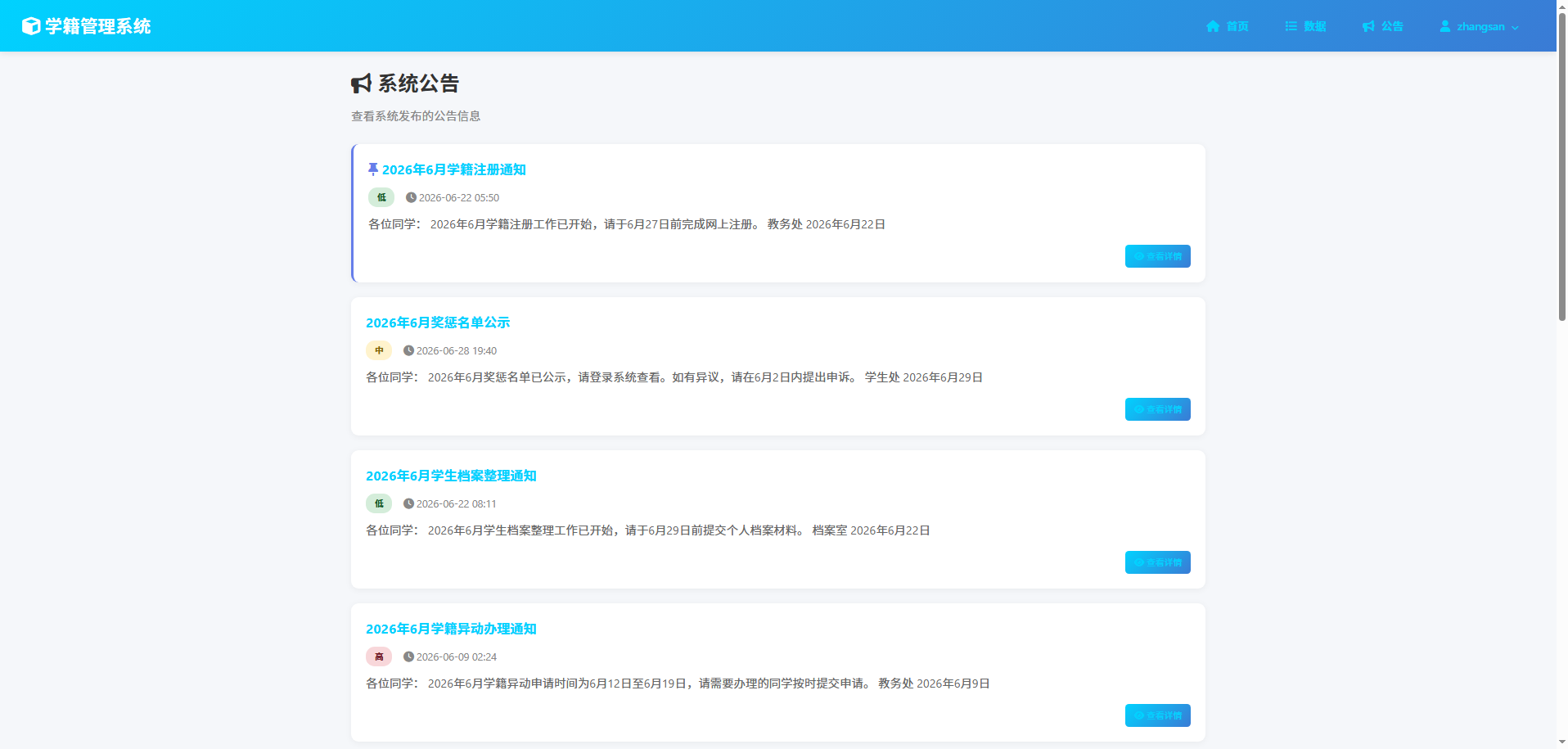Click the subtitle 查看系统发布的公告信息
This screenshot has width=1568, height=749.
pos(416,116)
